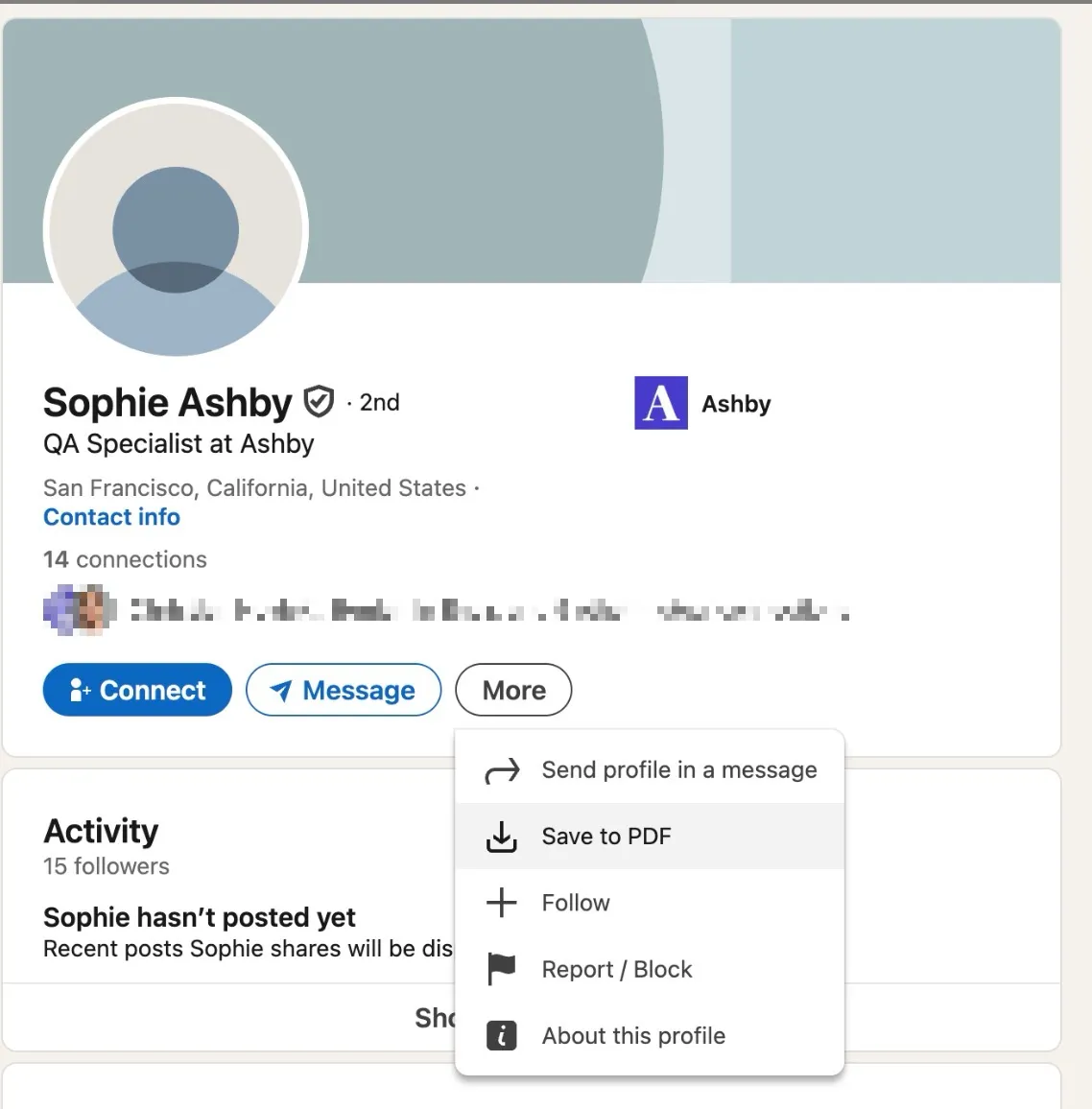This screenshot has height=1109, width=1092.
Task: Click the mutual connections avatars
Action: (80, 610)
